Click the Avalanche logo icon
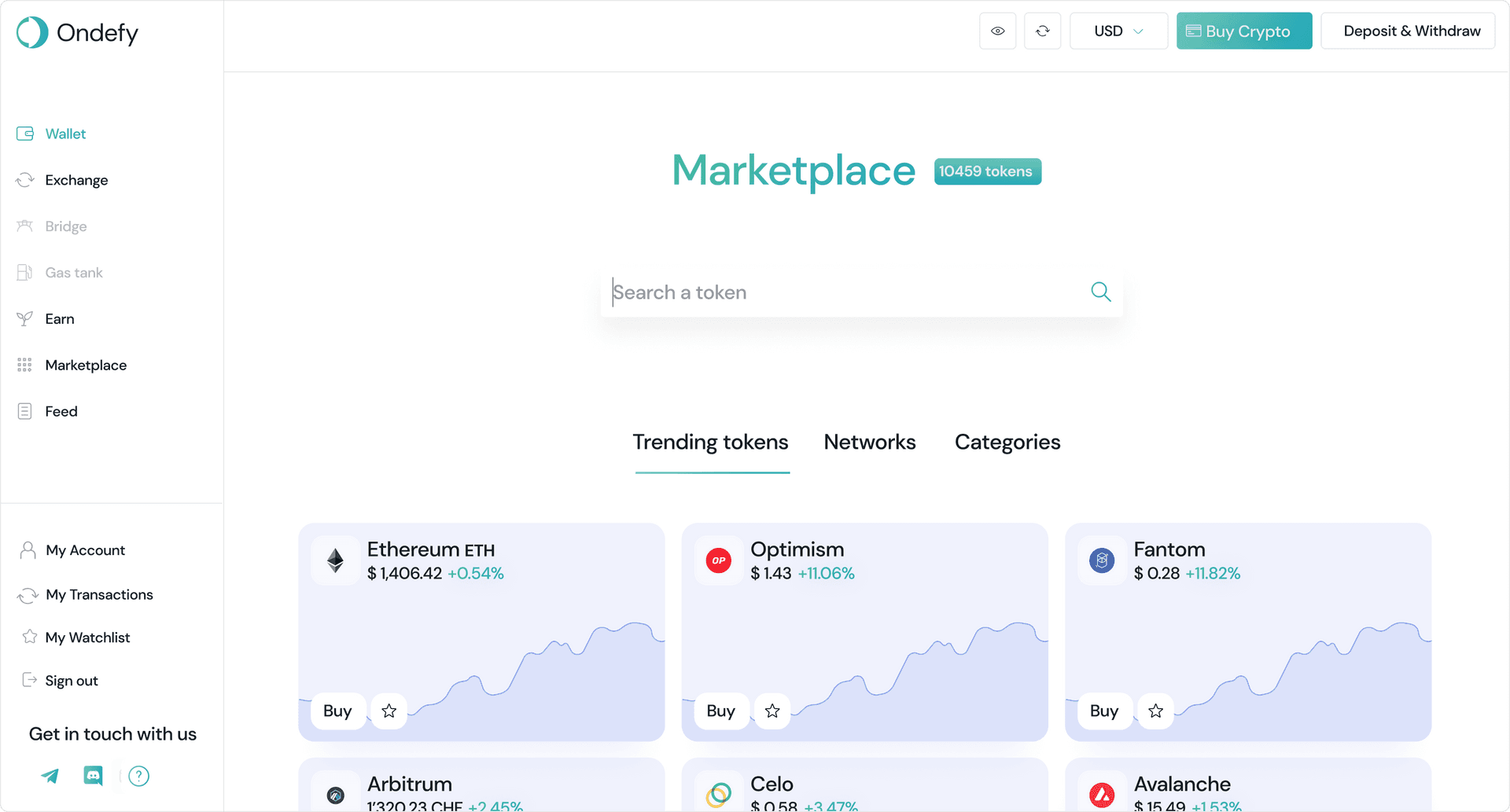This screenshot has height=812, width=1510. tap(1102, 795)
